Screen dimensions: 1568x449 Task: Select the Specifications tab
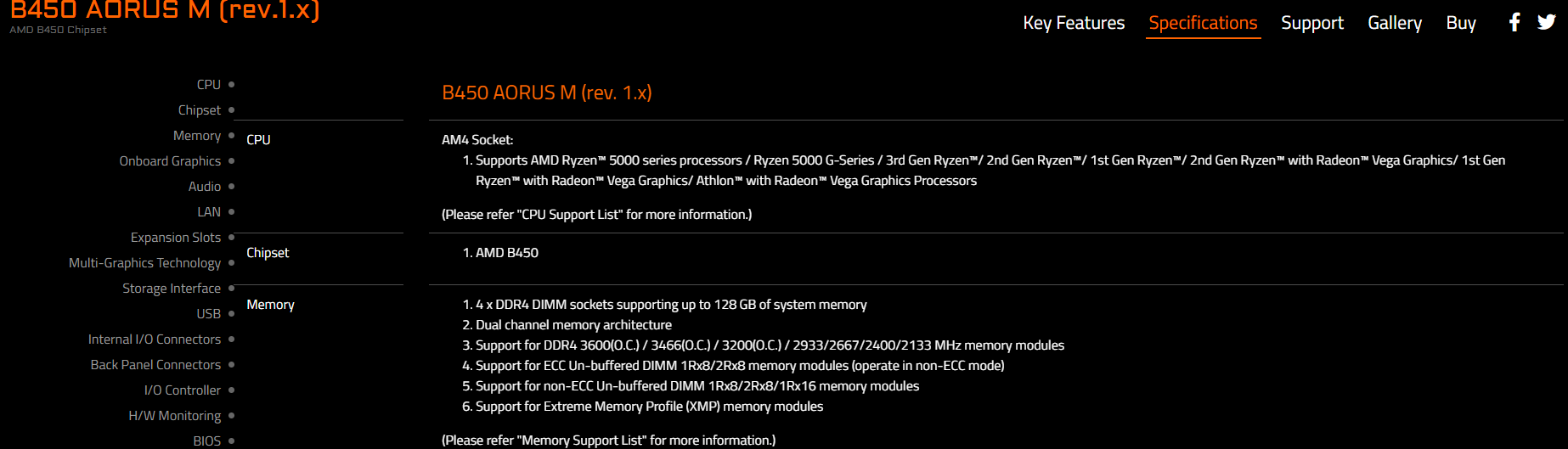tap(1203, 23)
